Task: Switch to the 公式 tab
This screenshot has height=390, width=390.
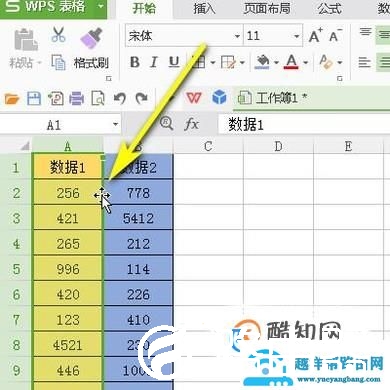Action: [330, 8]
